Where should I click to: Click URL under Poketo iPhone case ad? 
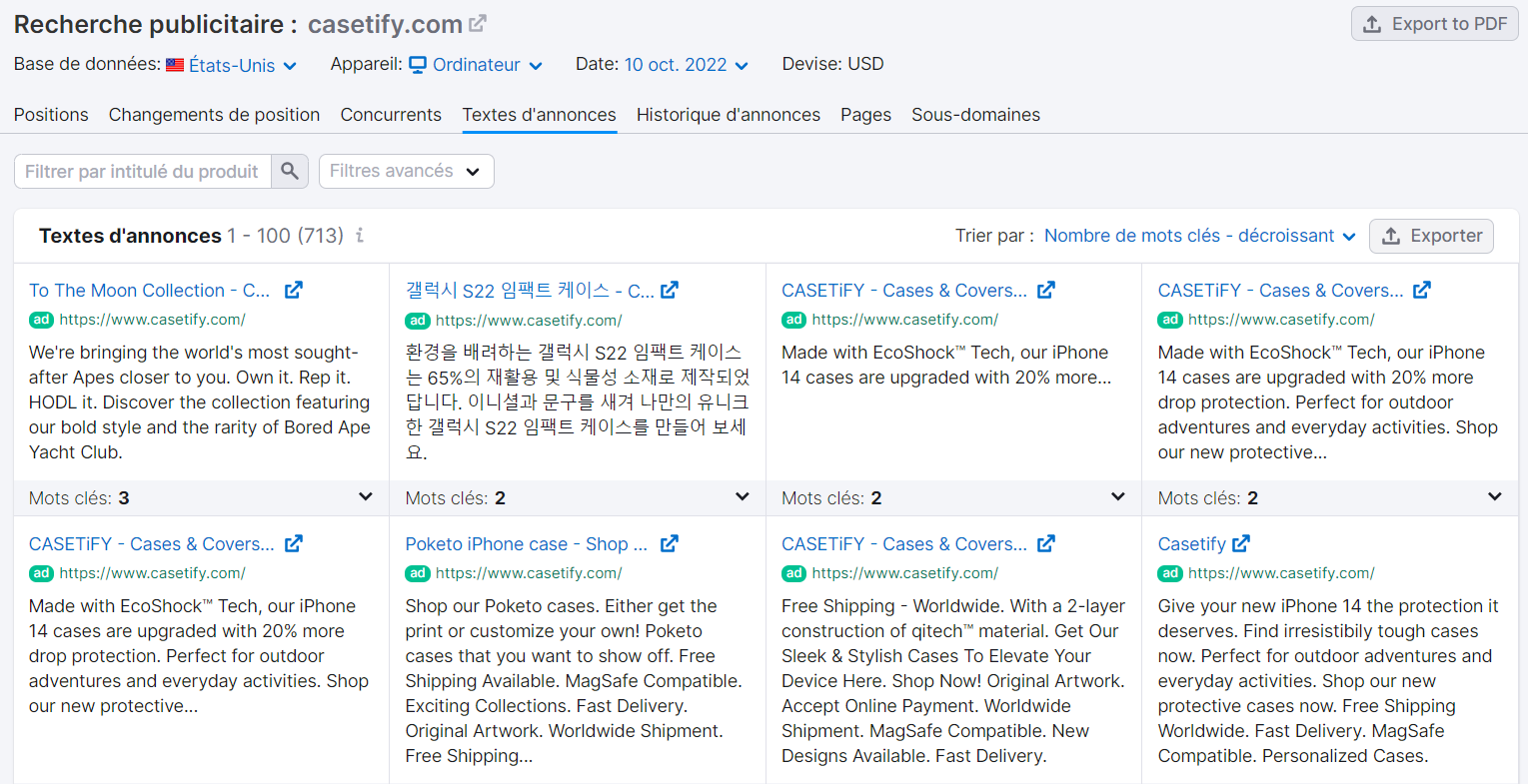point(529,573)
